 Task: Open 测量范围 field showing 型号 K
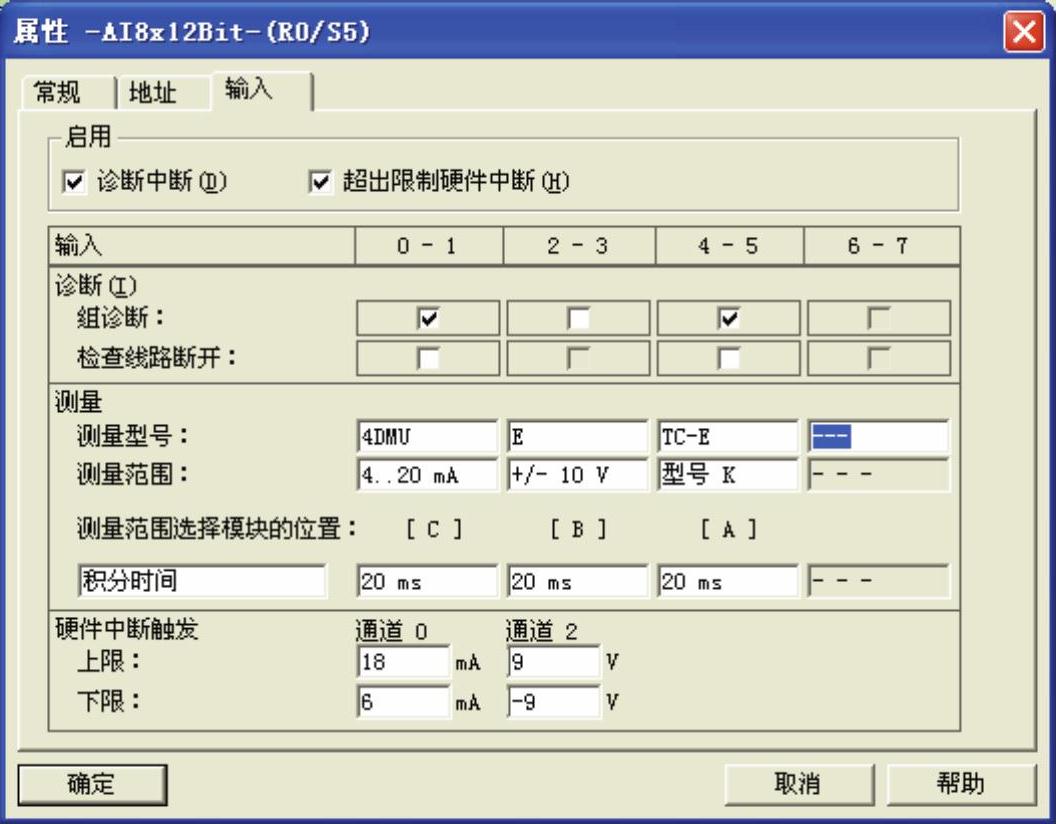pos(728,475)
